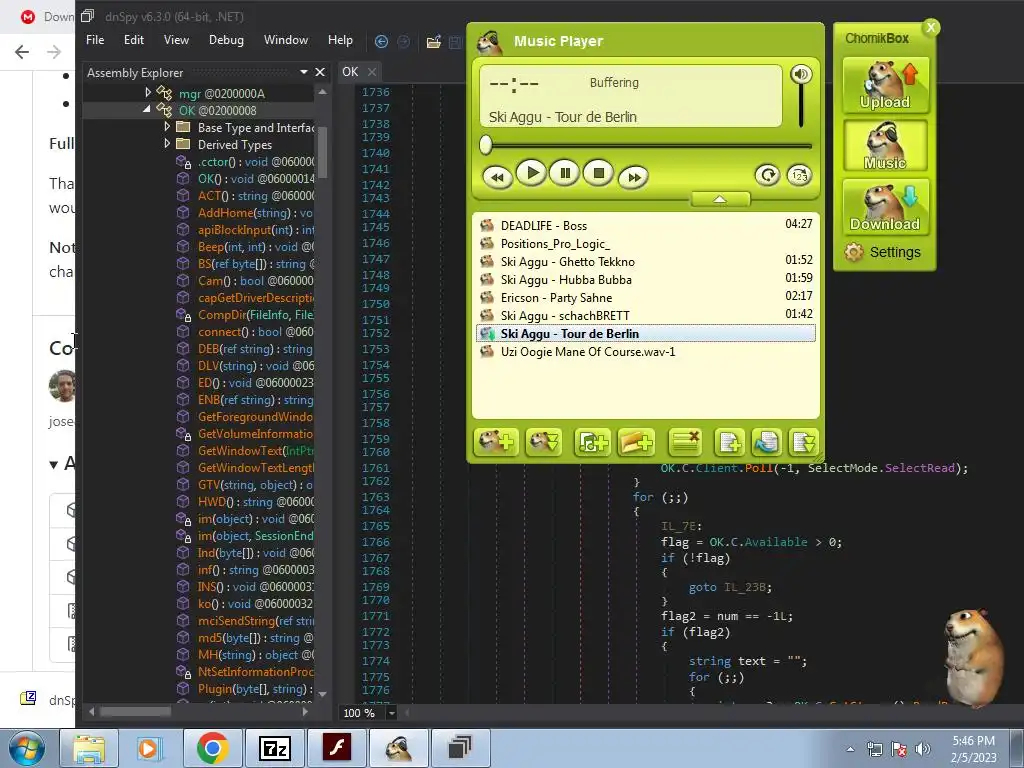Open the dnSpy View menu
1024x768 pixels.
click(176, 40)
